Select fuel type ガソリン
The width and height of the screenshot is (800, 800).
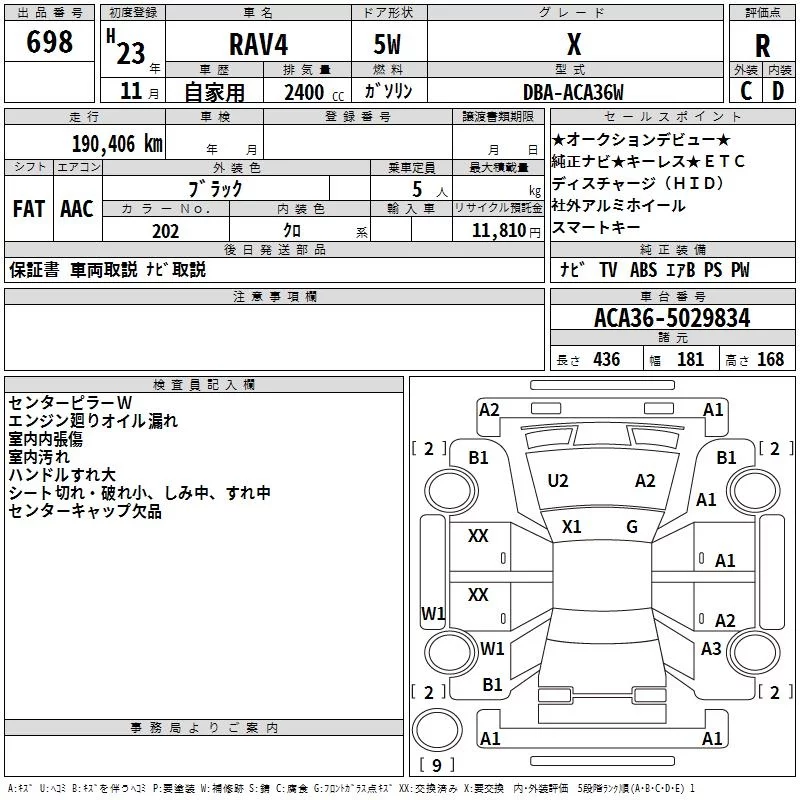coord(388,91)
